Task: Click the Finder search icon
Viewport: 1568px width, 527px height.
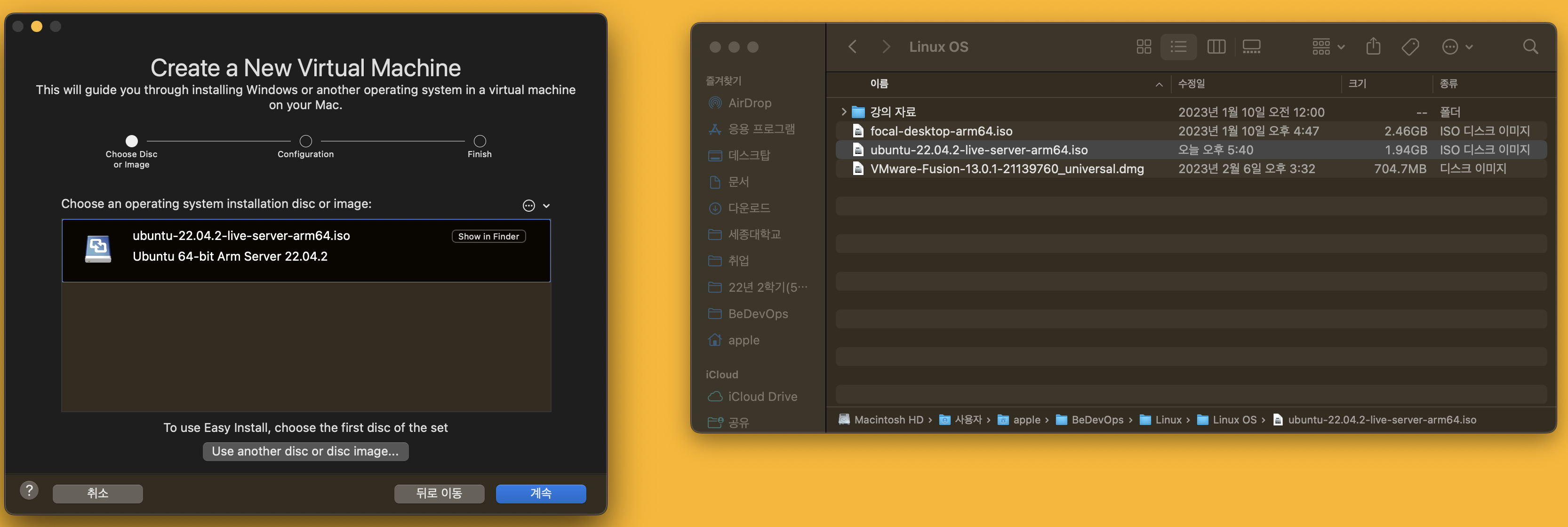Action: click(1530, 47)
